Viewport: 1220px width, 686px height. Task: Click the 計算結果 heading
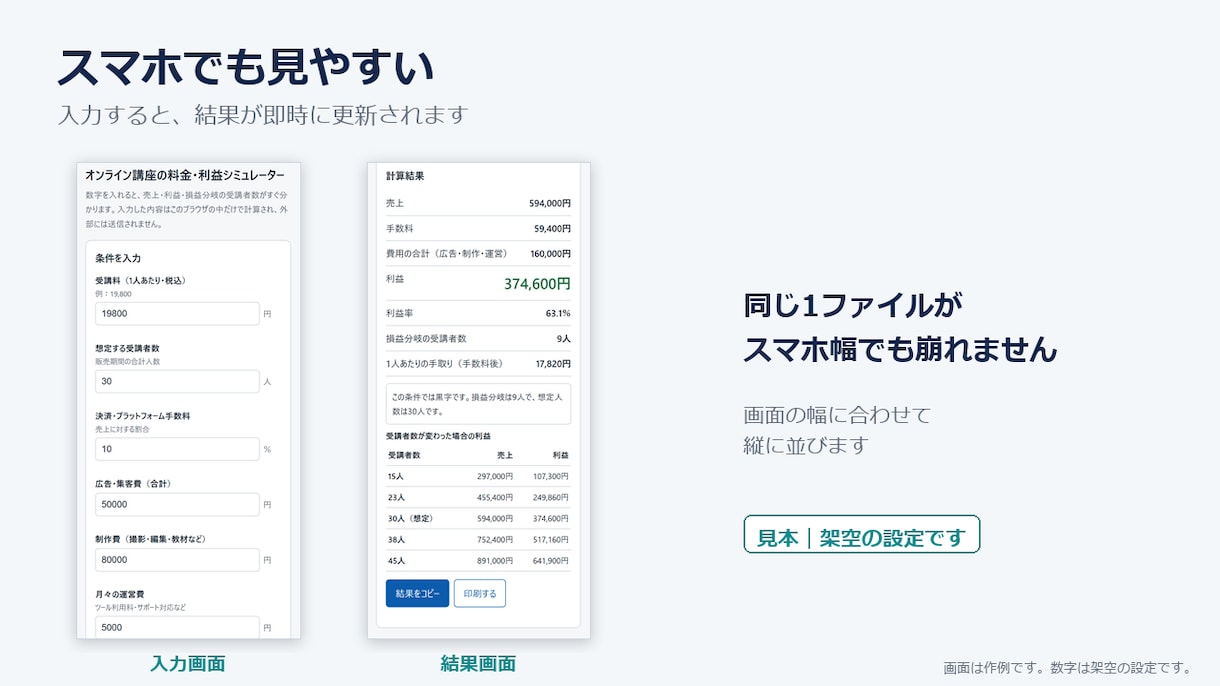tap(405, 175)
